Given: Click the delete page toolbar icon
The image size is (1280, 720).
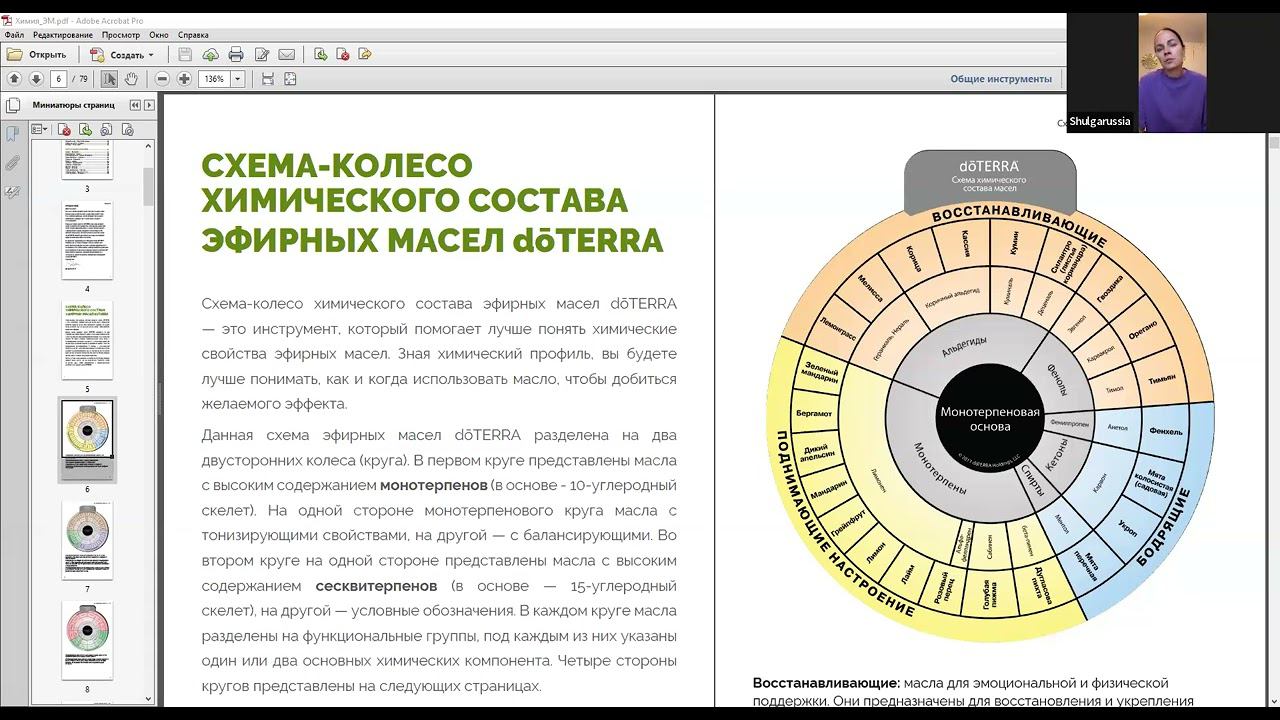Looking at the screenshot, I should pyautogui.click(x=342, y=54).
